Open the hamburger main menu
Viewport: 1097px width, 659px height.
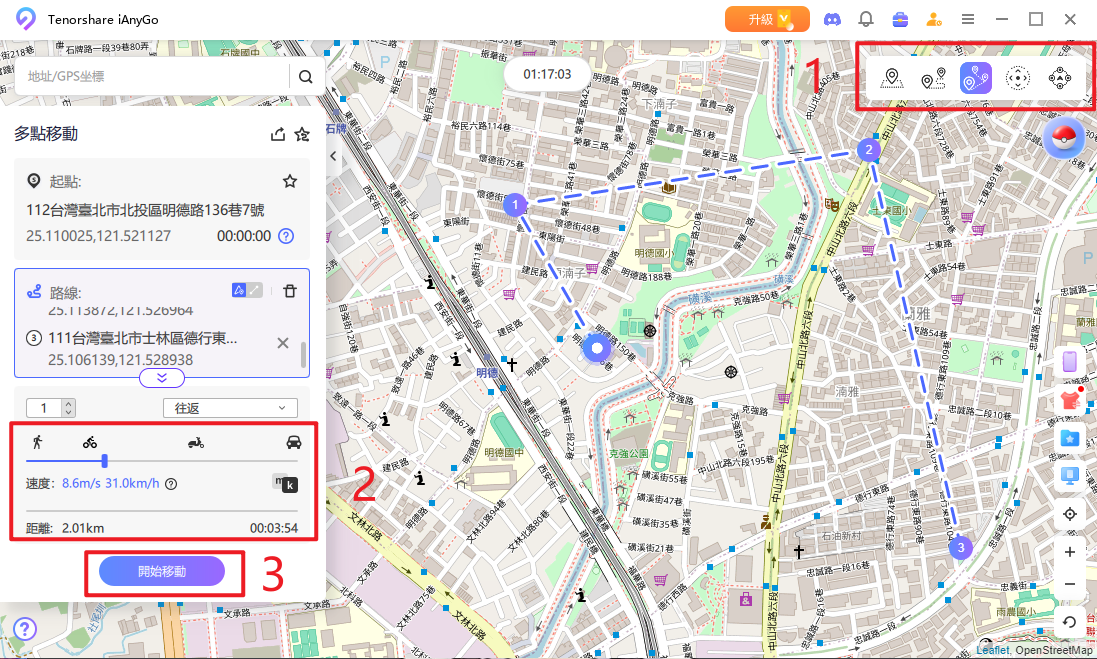968,20
